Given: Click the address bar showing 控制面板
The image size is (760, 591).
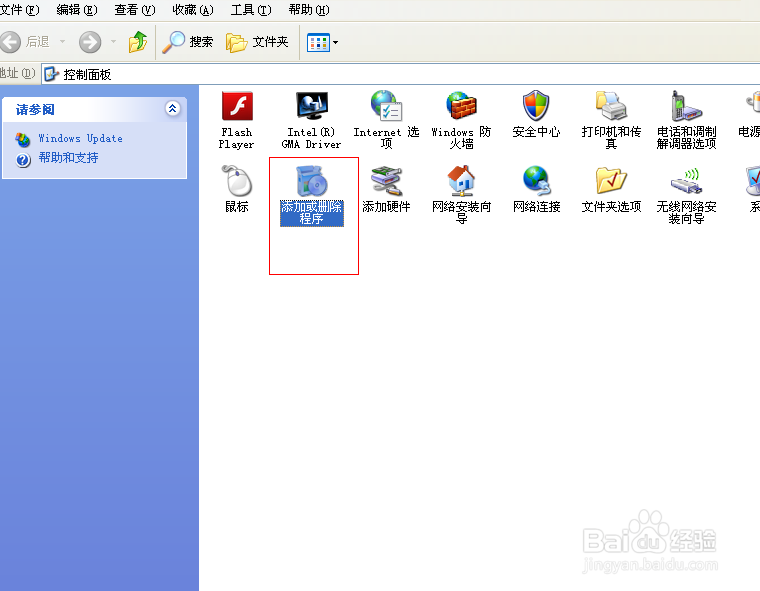Looking at the screenshot, I should [400, 74].
